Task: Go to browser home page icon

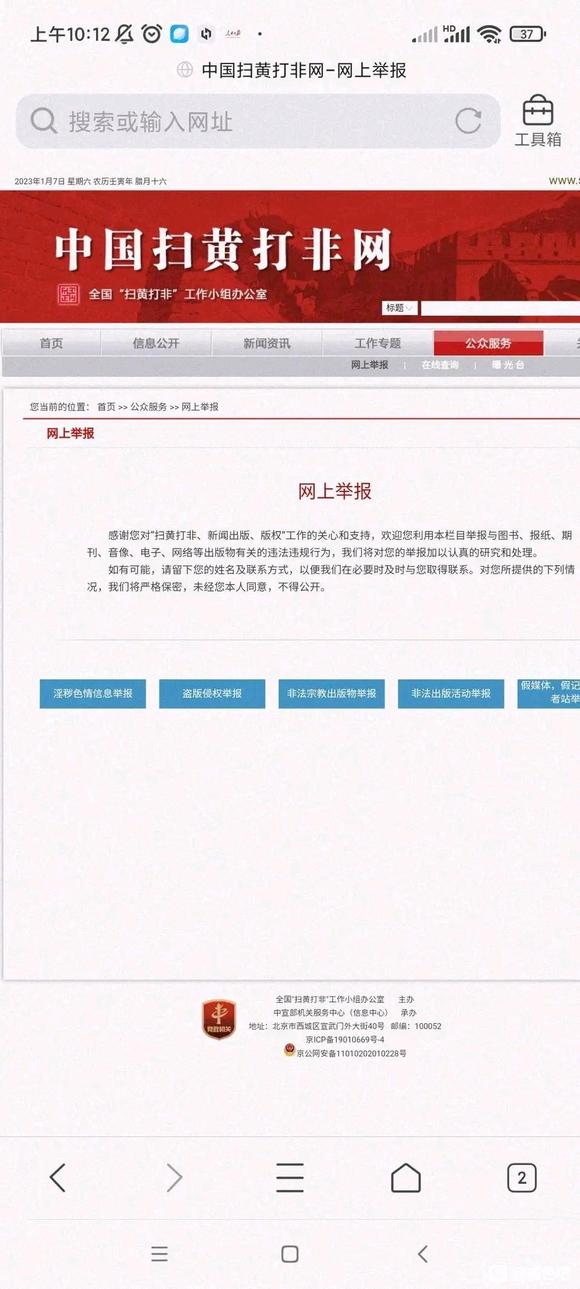Action: [405, 1177]
